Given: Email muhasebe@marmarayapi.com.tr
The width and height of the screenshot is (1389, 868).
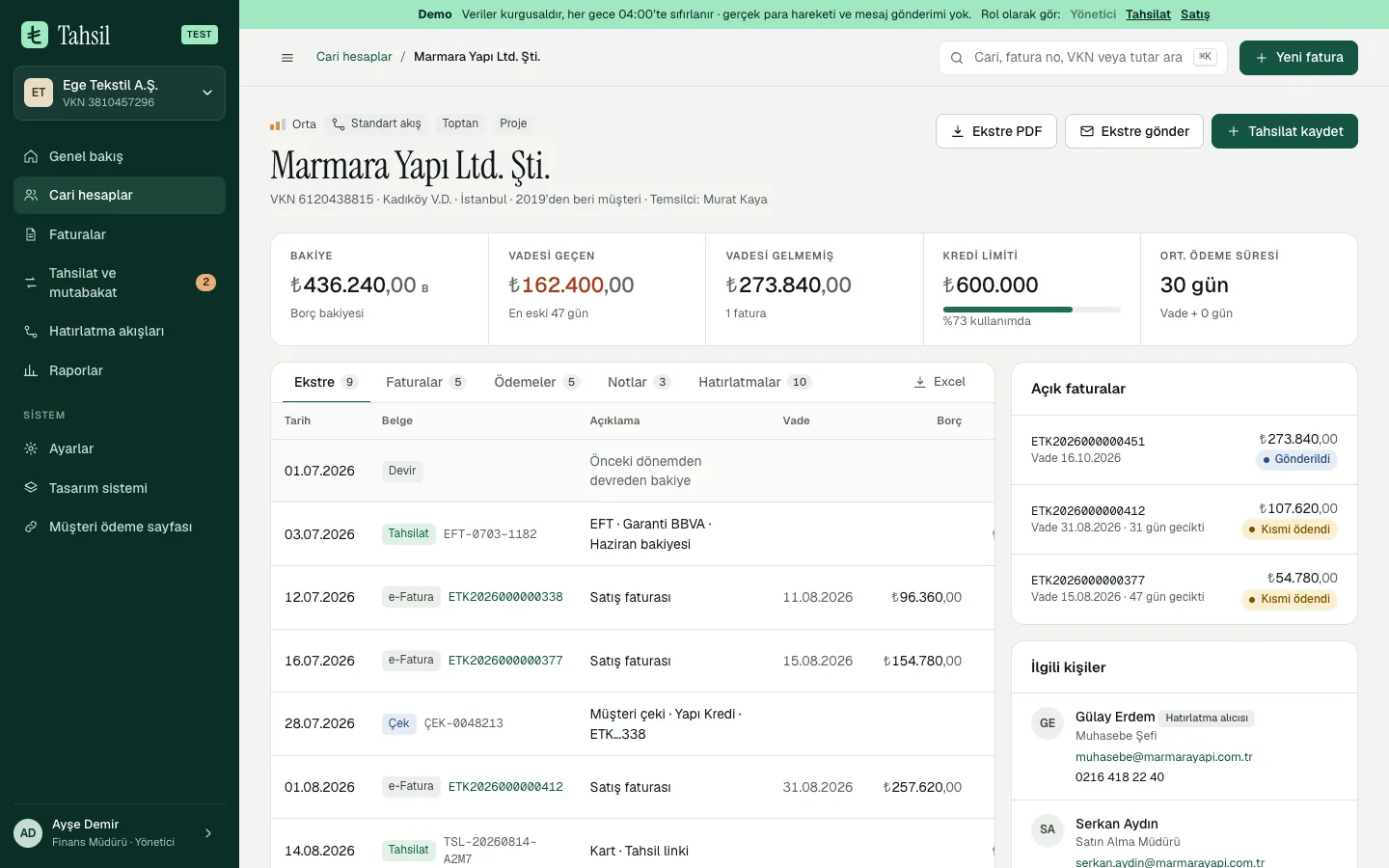Looking at the screenshot, I should tap(1163, 757).
